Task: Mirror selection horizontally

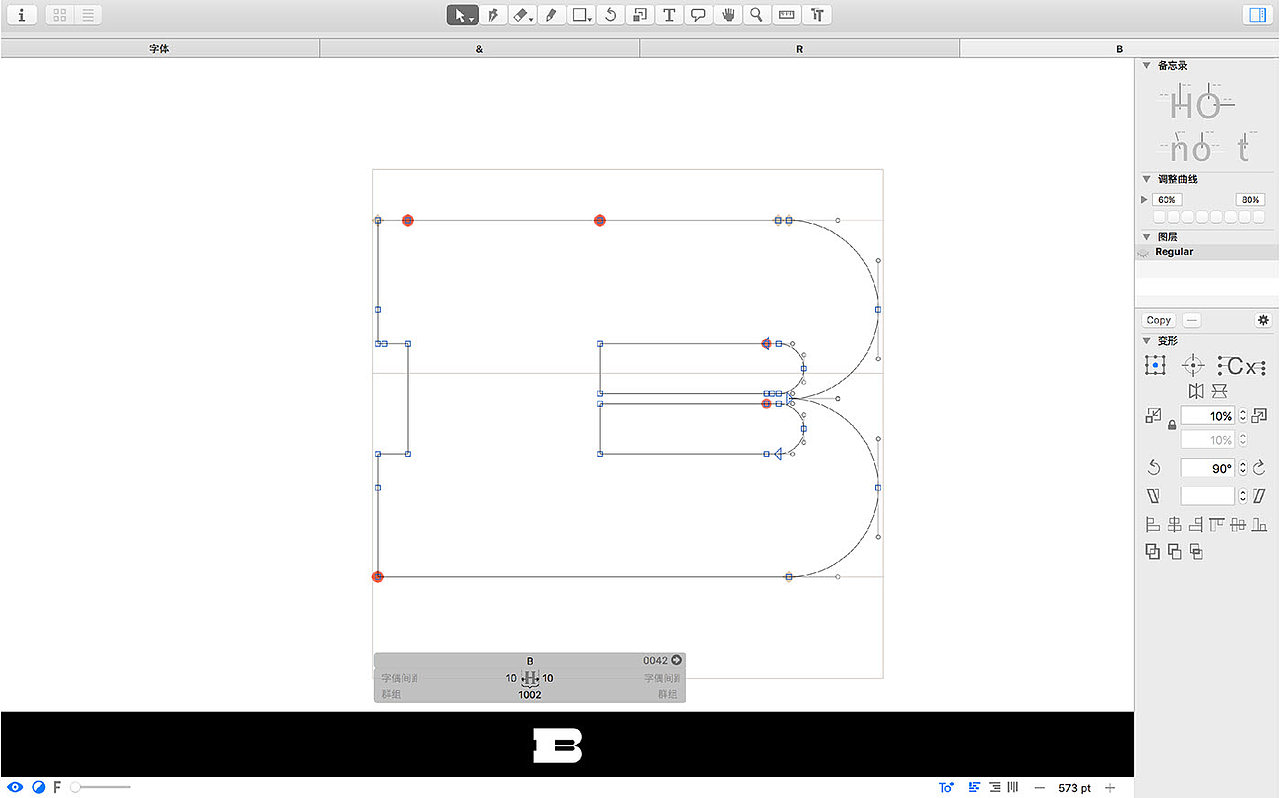Action: click(x=1196, y=391)
